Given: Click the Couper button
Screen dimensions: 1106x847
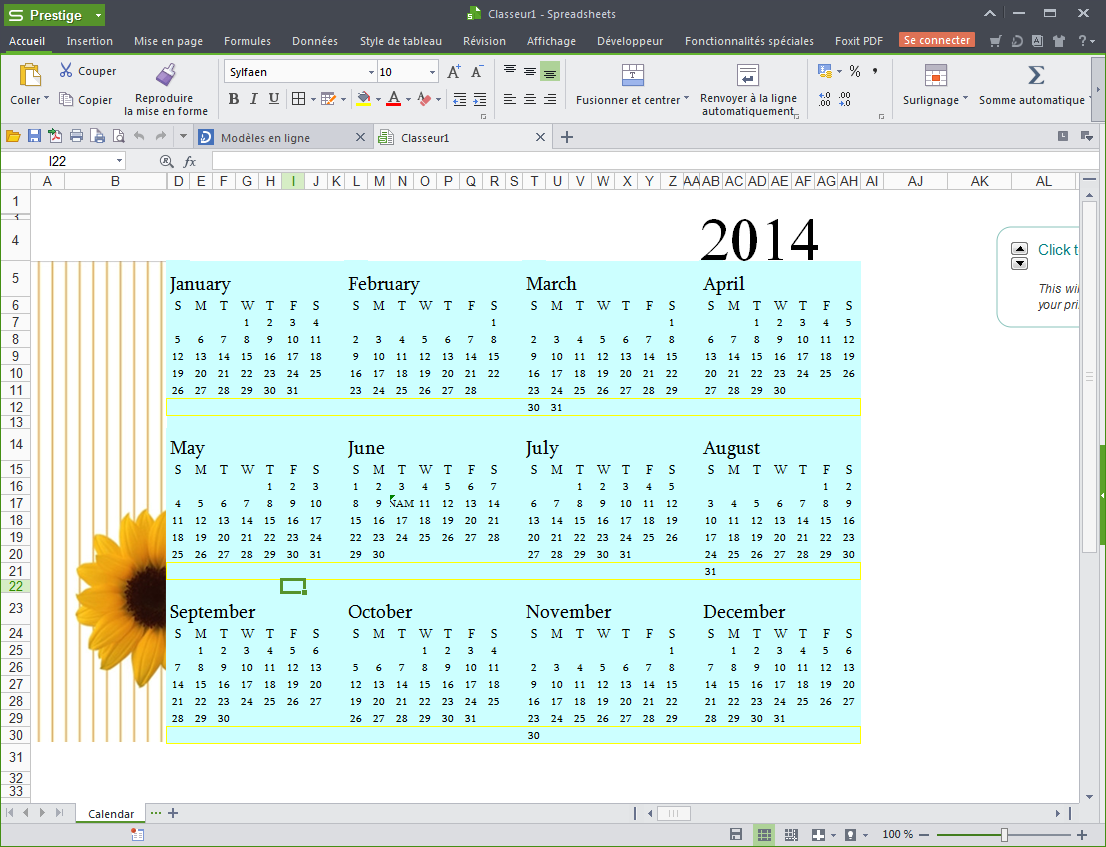Looking at the screenshot, I should [x=87, y=70].
